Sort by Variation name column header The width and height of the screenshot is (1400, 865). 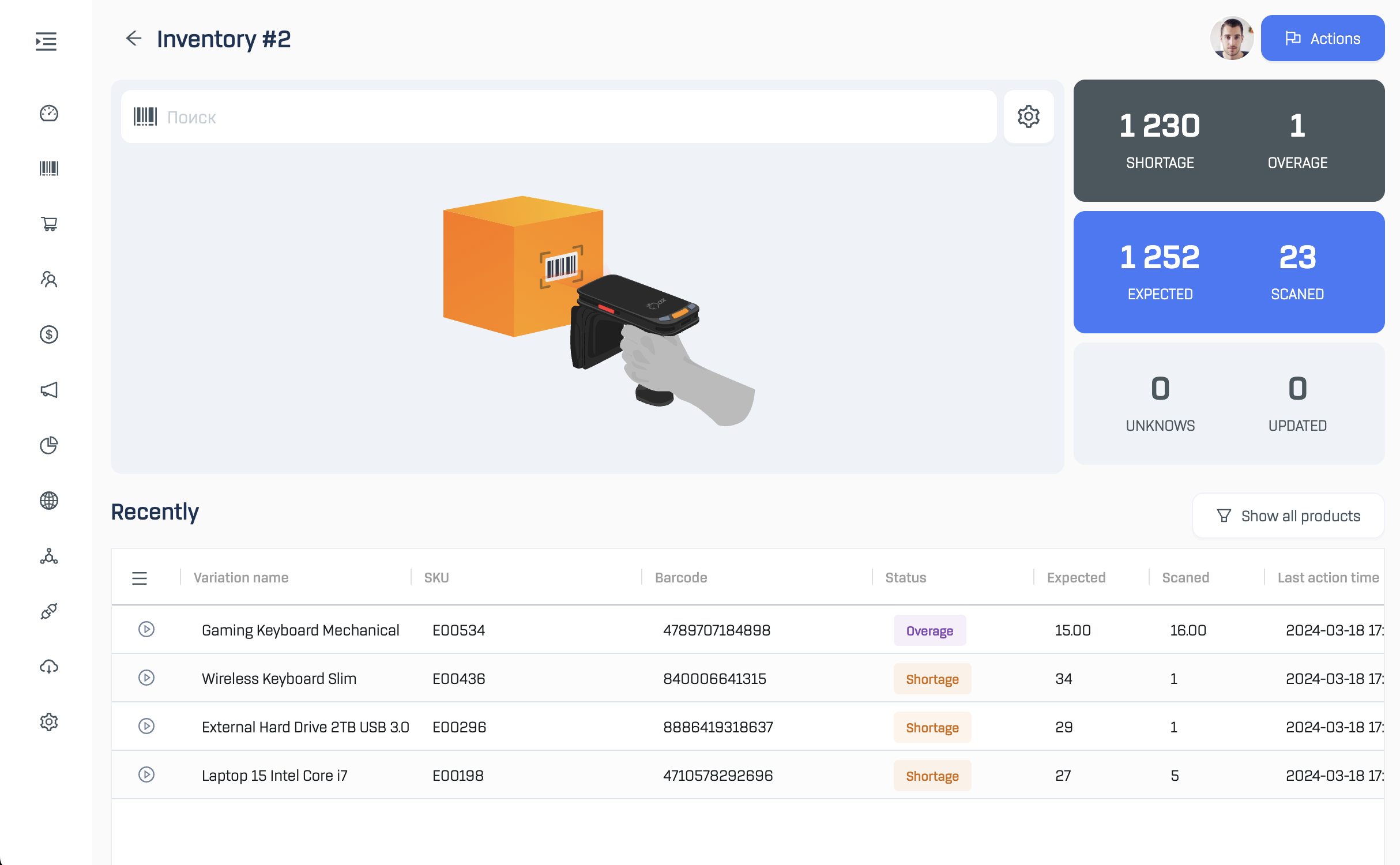click(241, 578)
